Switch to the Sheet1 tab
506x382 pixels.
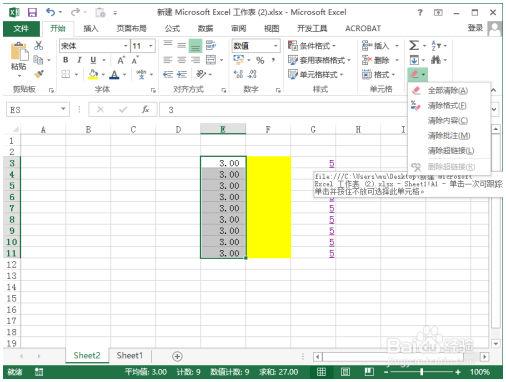coord(130,356)
